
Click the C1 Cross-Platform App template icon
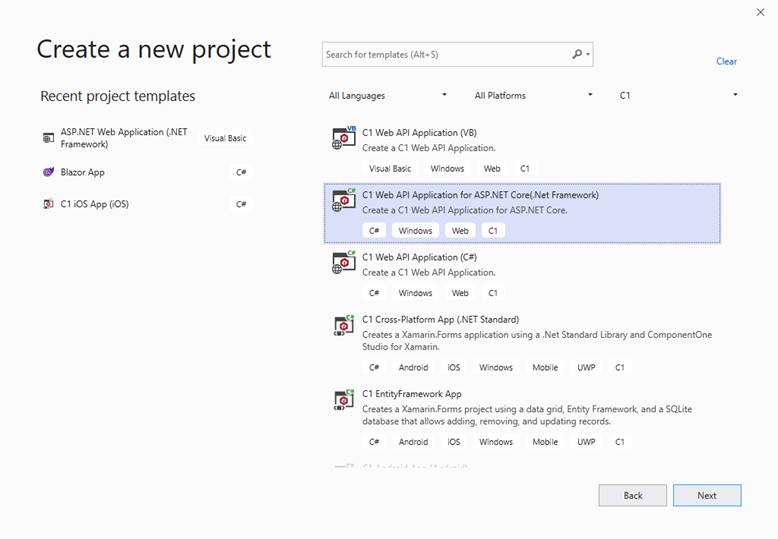(x=344, y=325)
